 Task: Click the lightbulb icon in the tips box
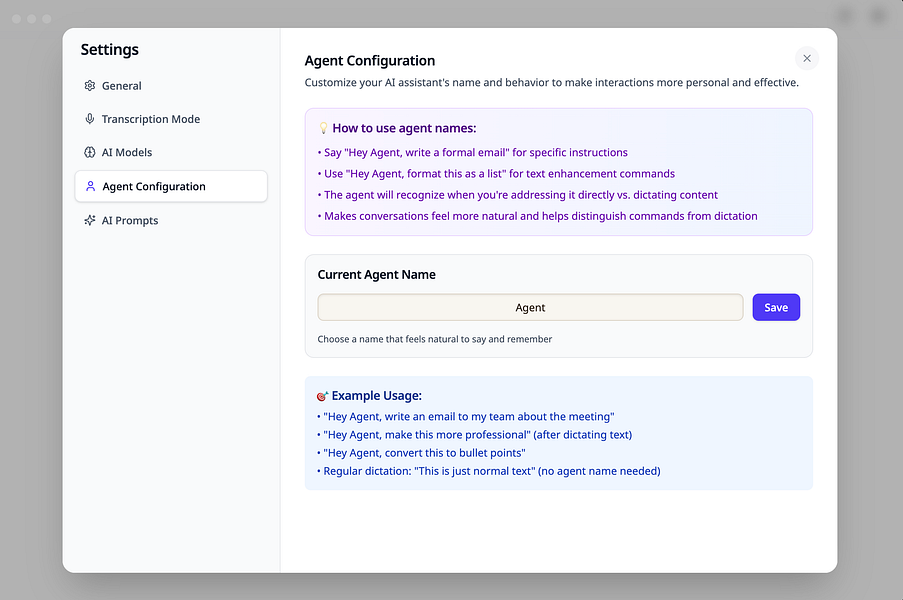pos(323,128)
